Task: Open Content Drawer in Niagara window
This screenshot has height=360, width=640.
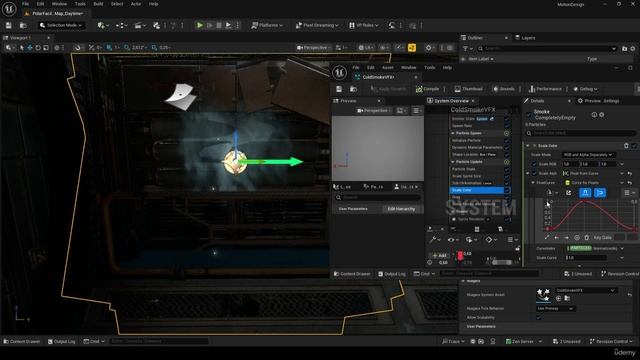Action: [352, 274]
